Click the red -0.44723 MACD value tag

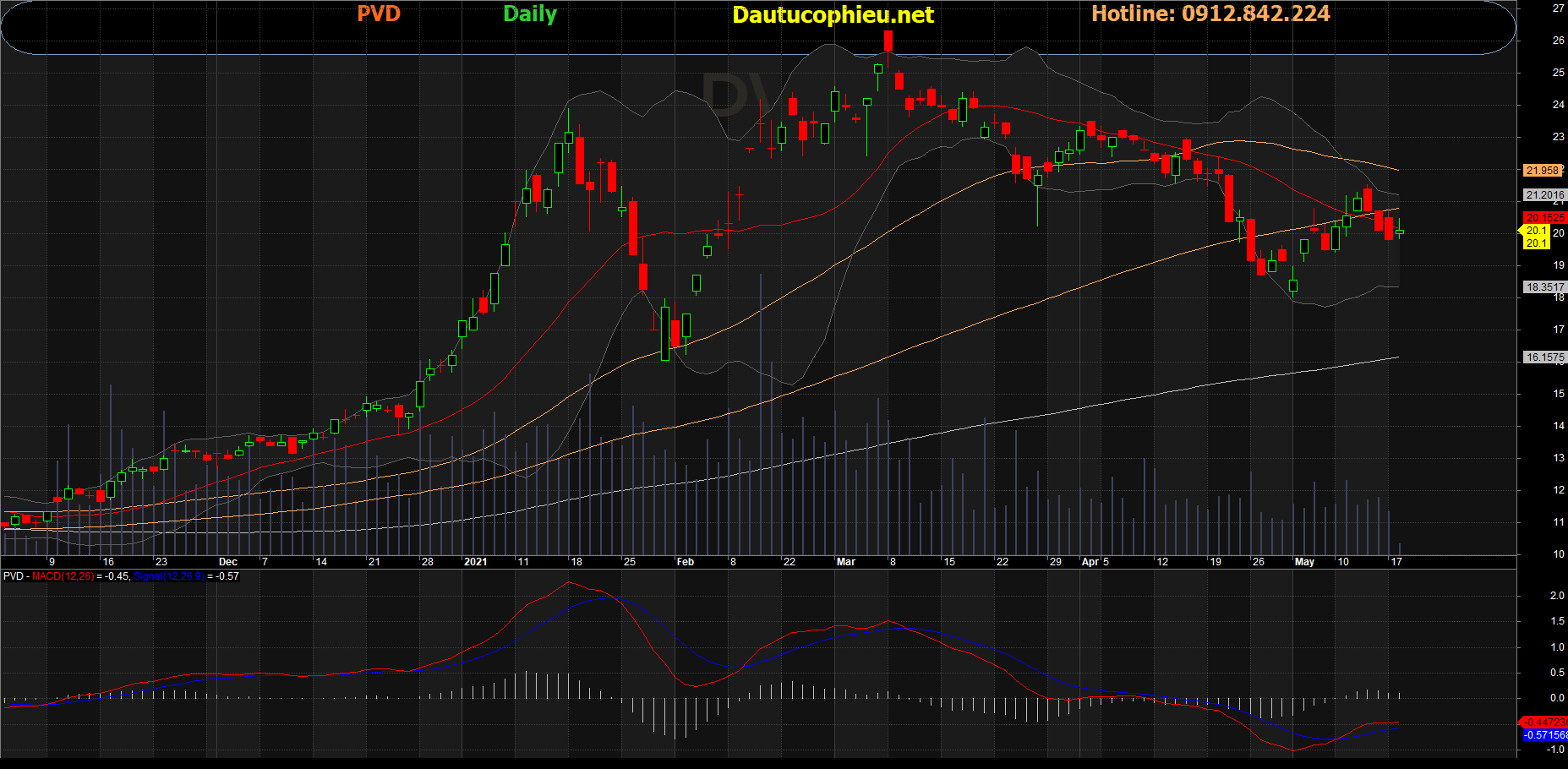(x=1545, y=723)
